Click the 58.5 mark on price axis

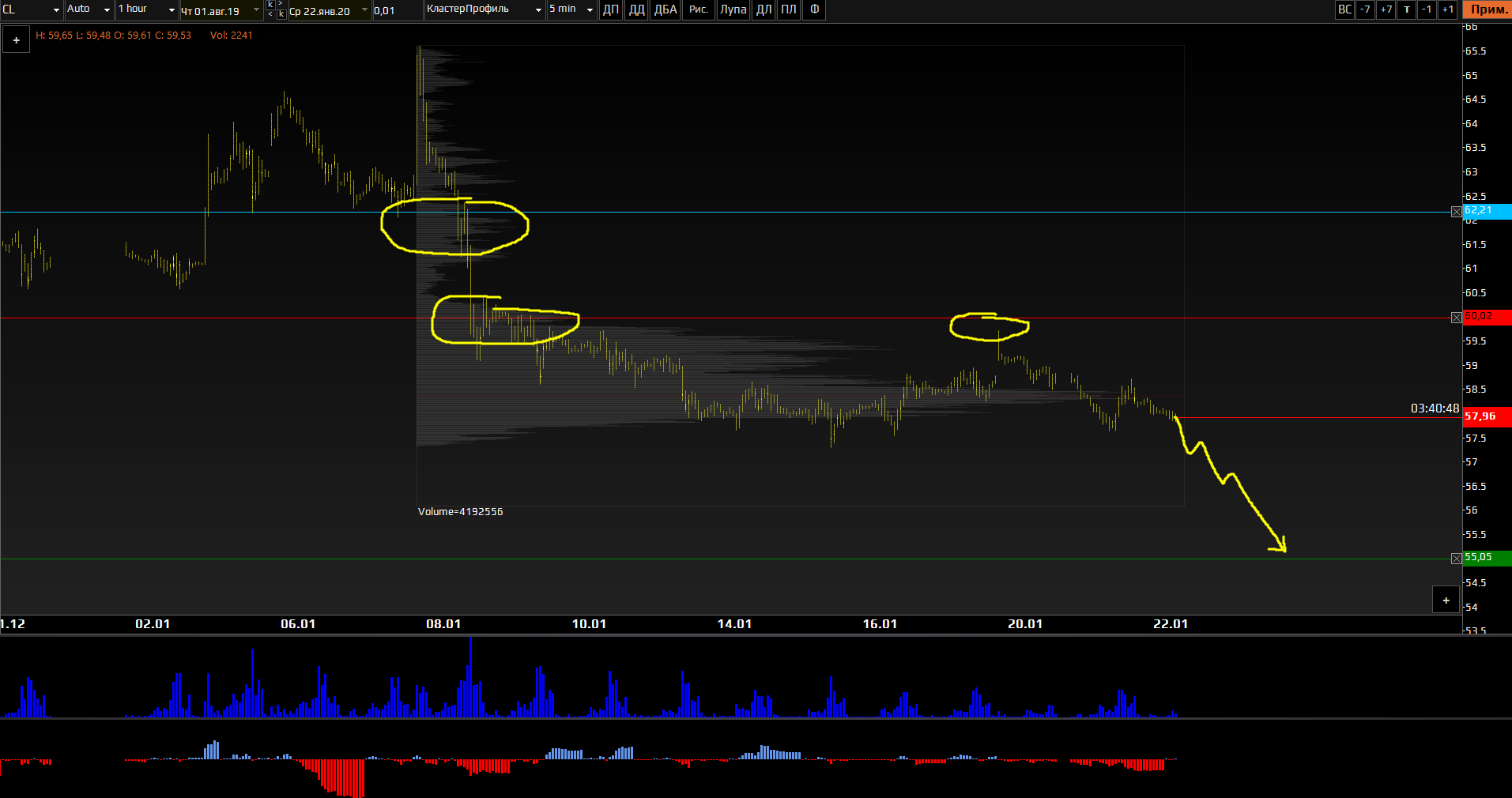pos(1475,390)
